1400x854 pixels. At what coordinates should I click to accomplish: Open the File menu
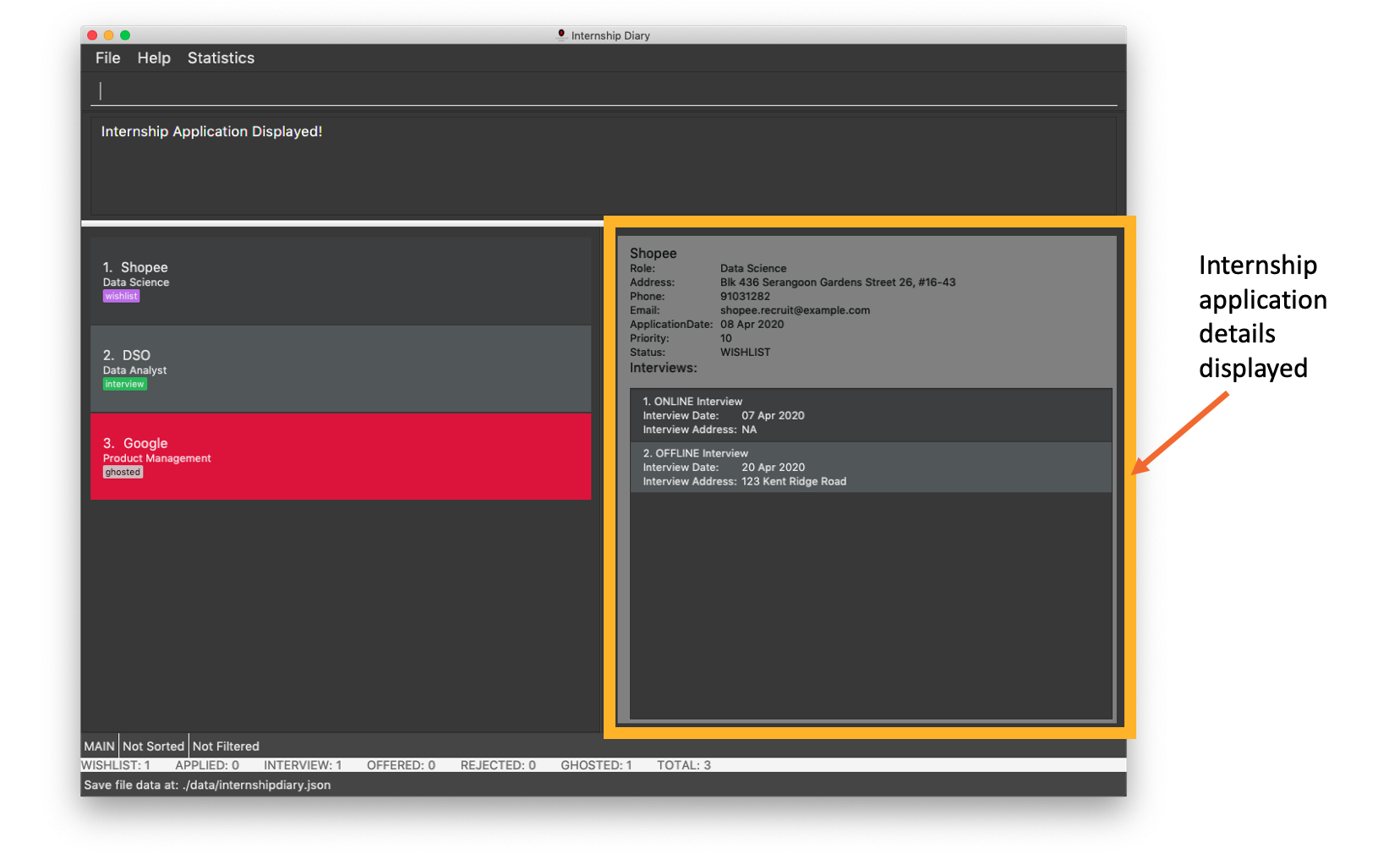click(107, 58)
